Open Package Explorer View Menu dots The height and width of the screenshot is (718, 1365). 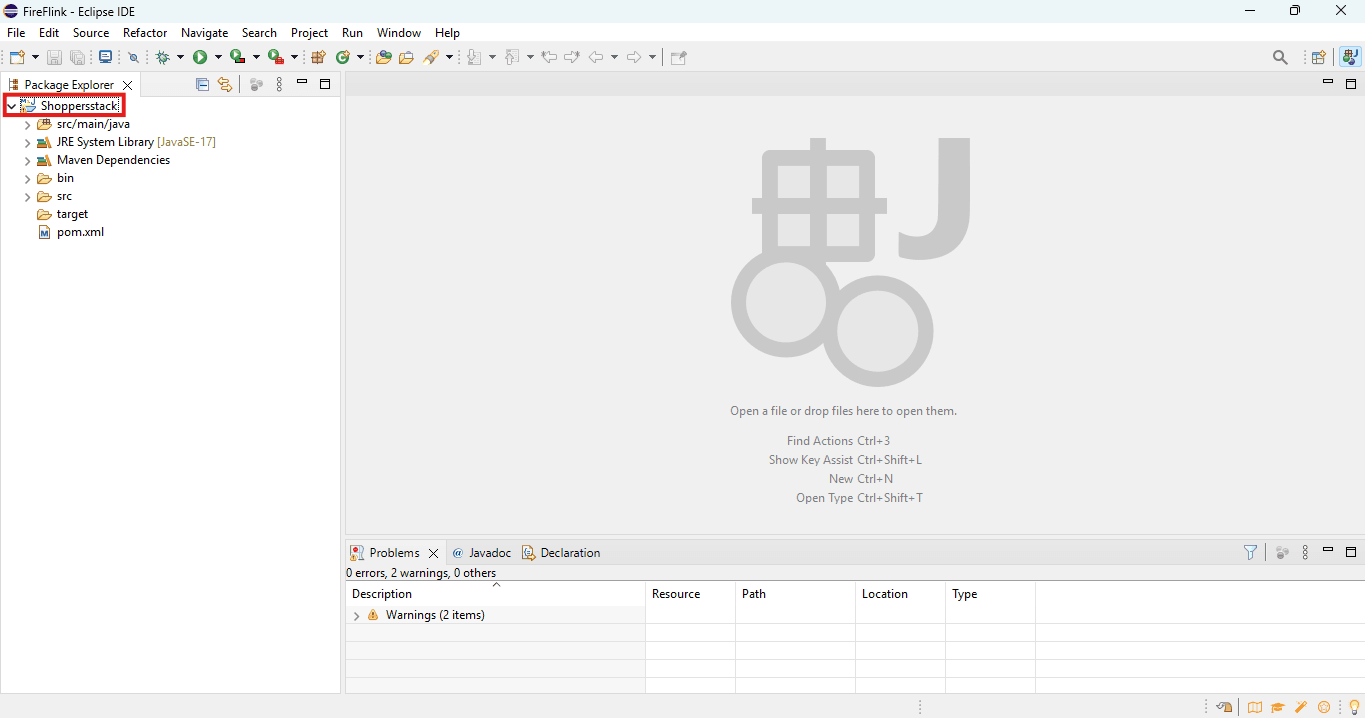[279, 85]
